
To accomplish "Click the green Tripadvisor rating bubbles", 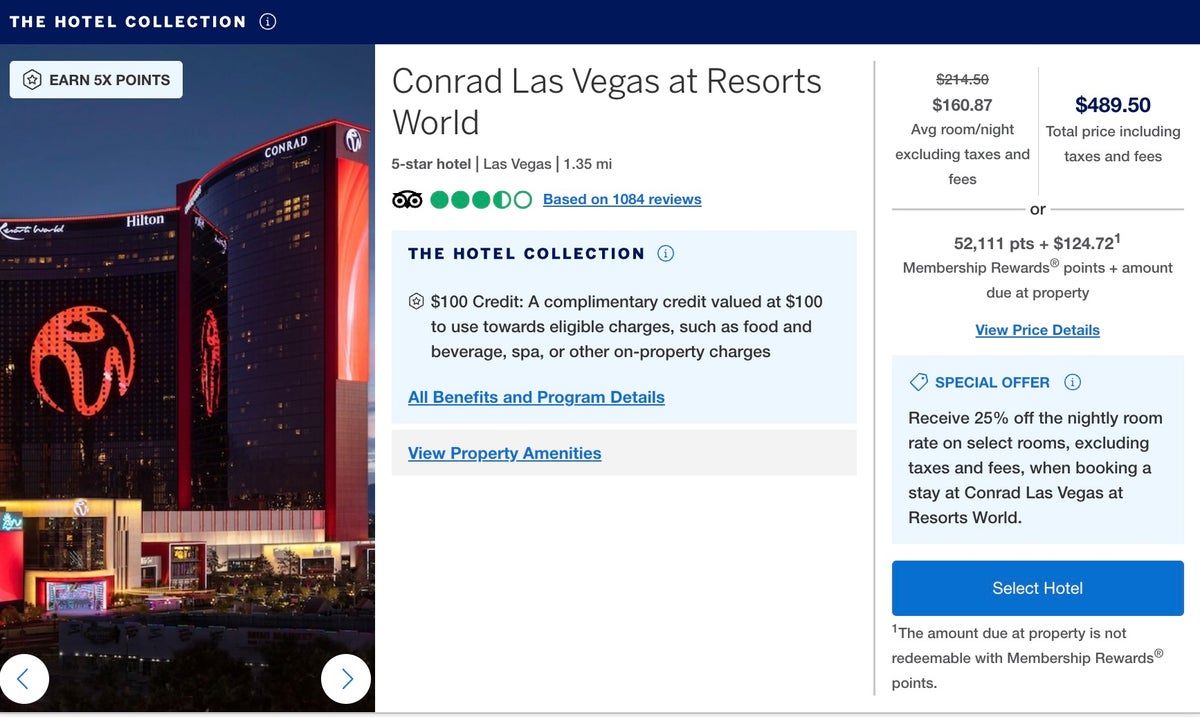I will pyautogui.click(x=481, y=199).
